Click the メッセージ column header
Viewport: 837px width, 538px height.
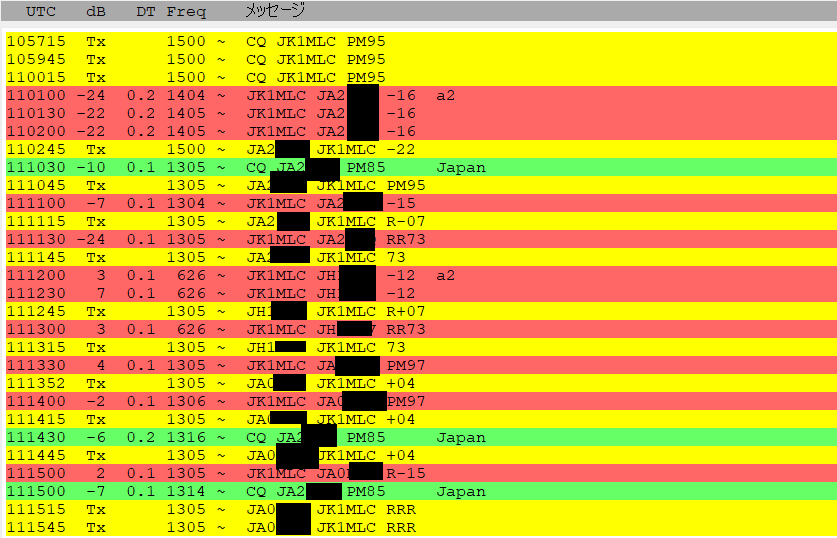275,12
